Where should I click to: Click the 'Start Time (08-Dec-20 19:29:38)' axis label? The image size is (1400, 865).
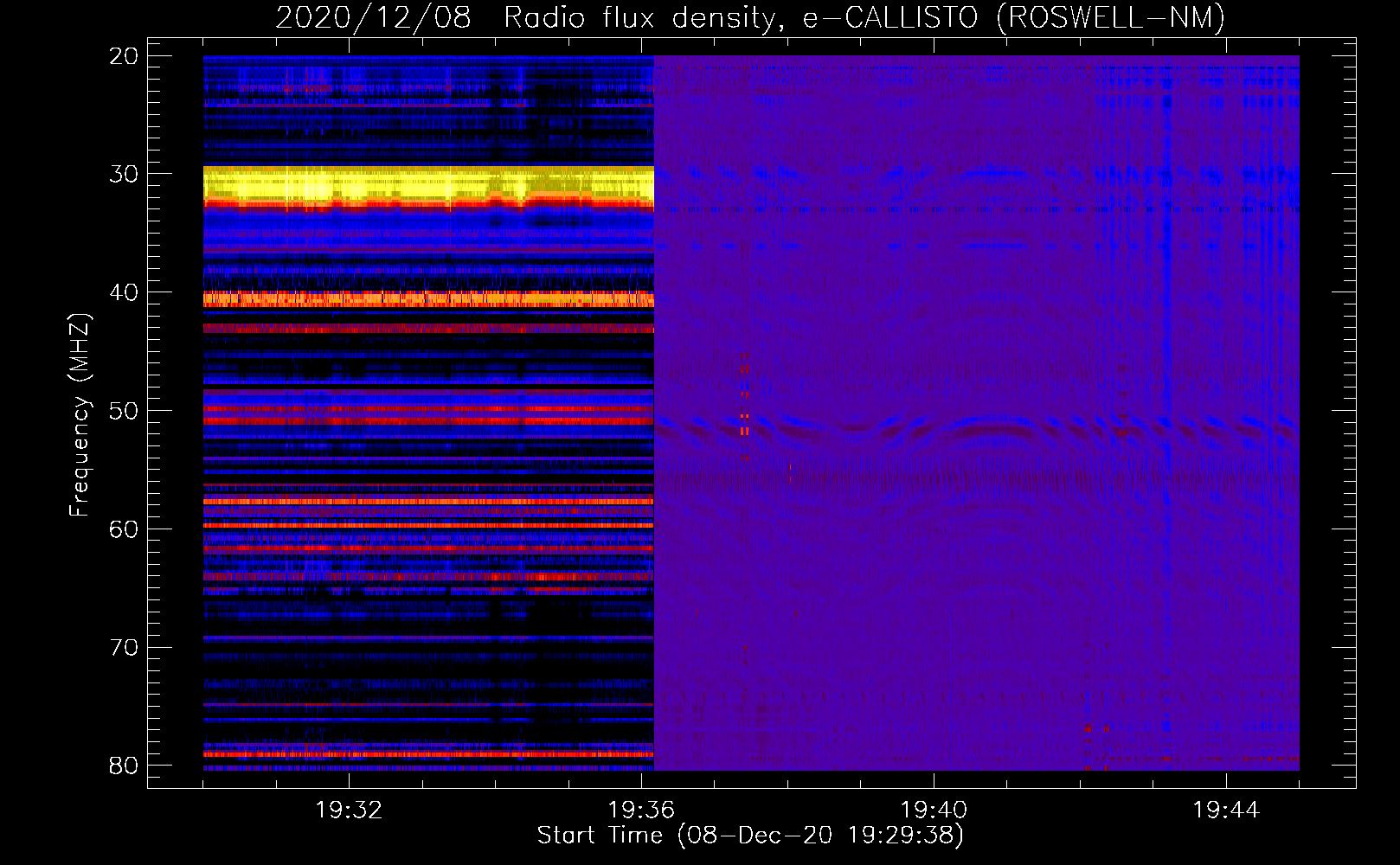click(750, 836)
